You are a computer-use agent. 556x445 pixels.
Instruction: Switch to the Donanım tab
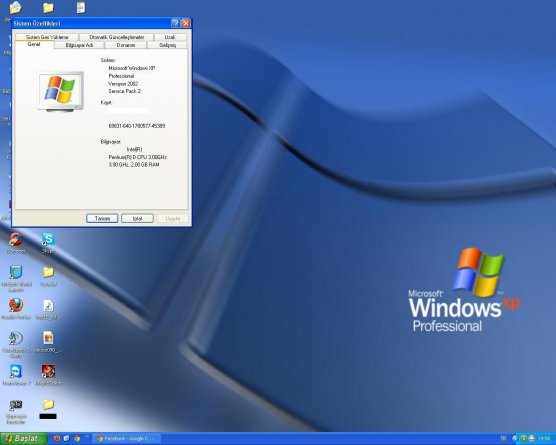pyautogui.click(x=126, y=45)
